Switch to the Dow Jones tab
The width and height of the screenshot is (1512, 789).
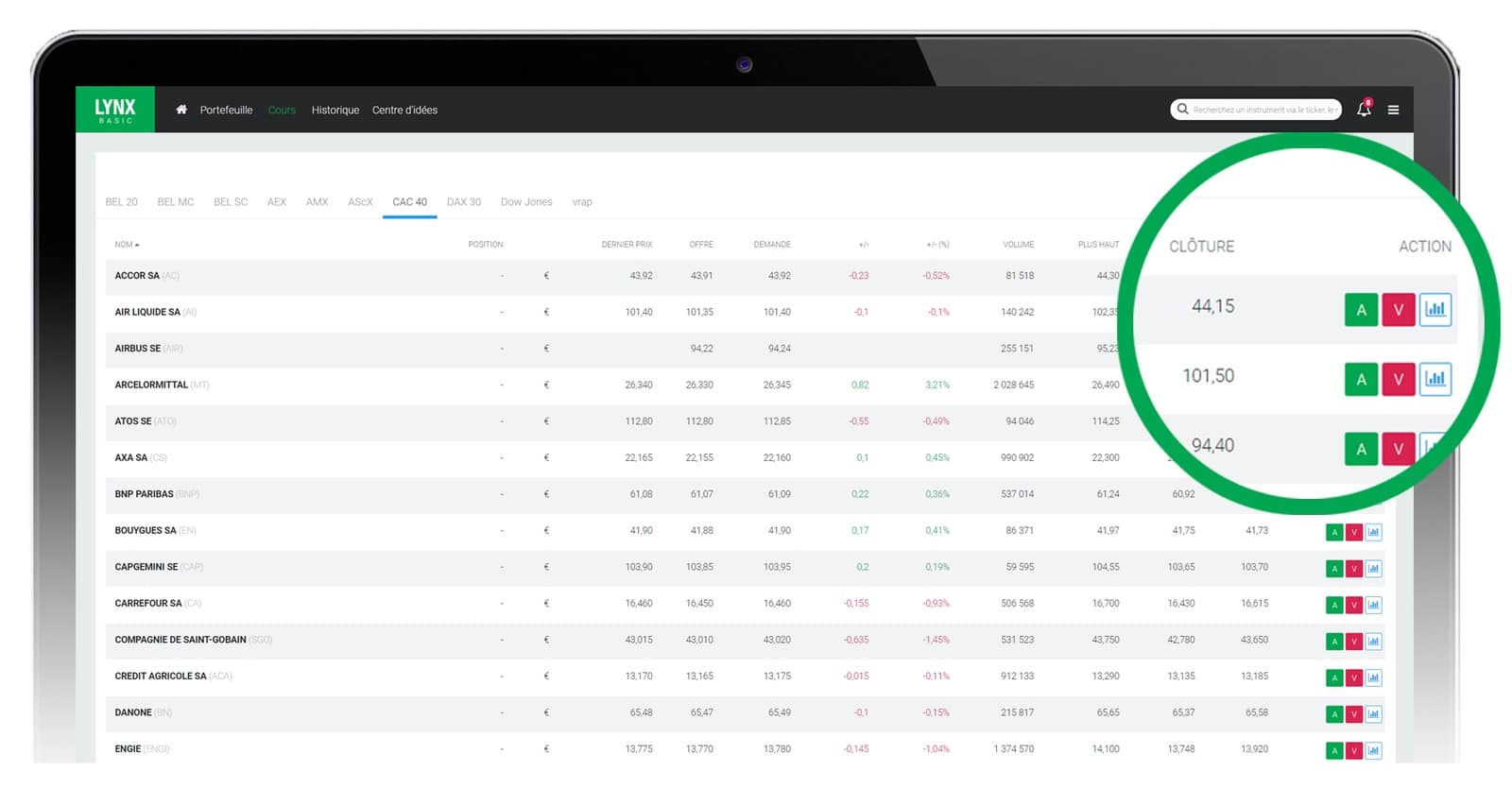tap(526, 202)
